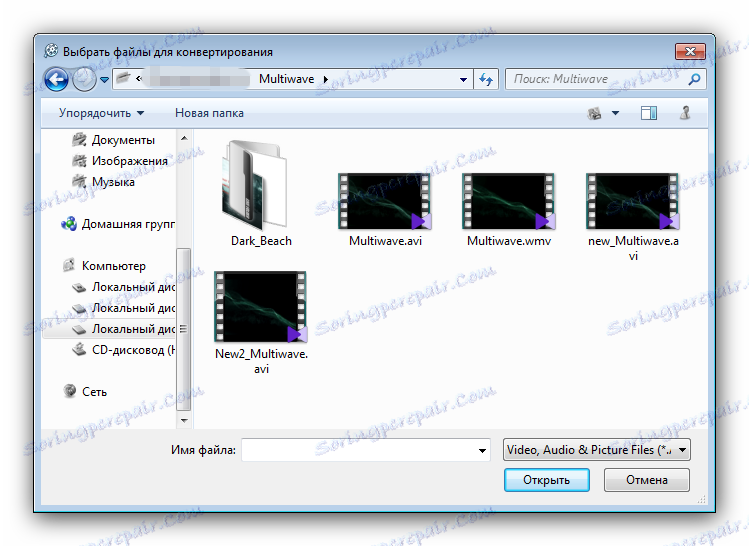Click the CD-дисковод drive icon

79,350
